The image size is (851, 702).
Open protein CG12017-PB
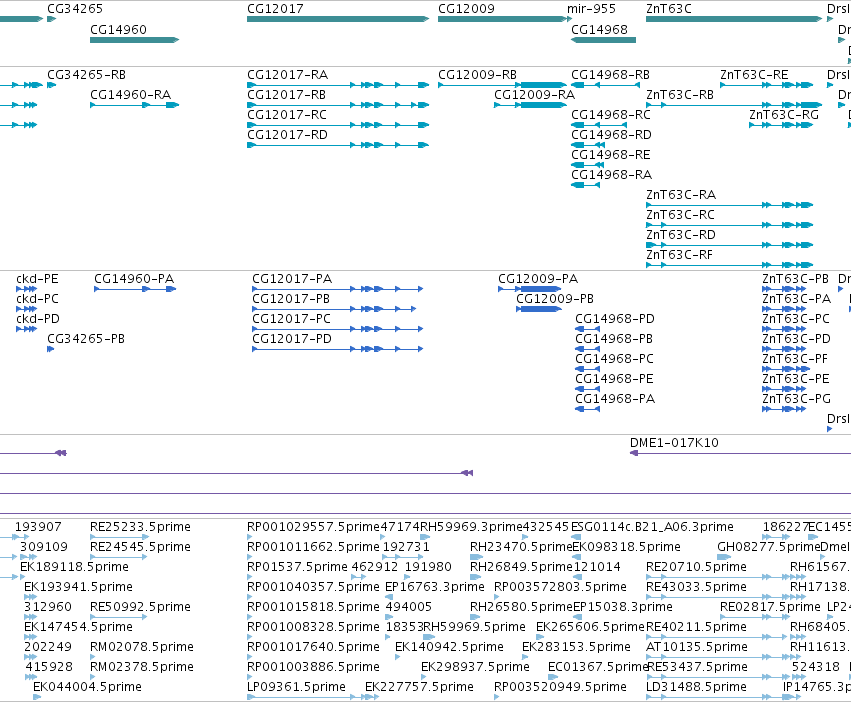(x=291, y=299)
